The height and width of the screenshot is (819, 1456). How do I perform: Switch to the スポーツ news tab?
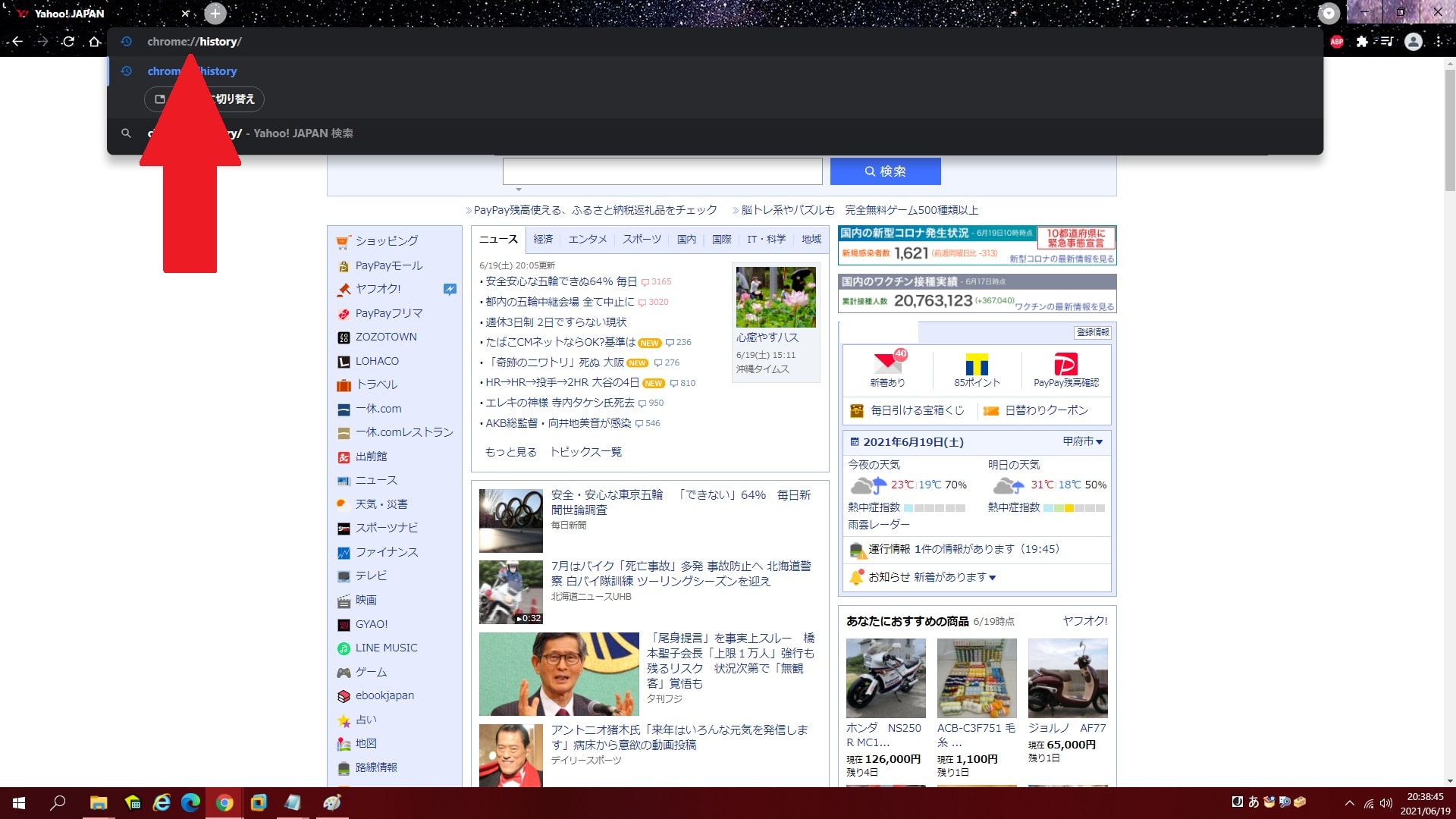pos(642,240)
